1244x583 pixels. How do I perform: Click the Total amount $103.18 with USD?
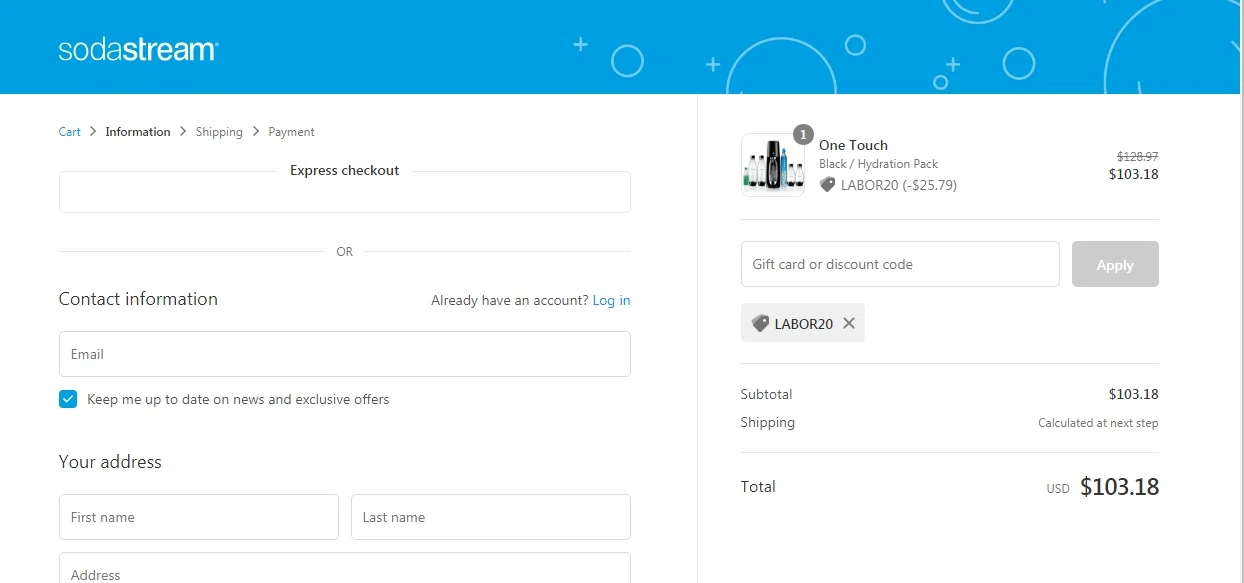tap(1103, 487)
